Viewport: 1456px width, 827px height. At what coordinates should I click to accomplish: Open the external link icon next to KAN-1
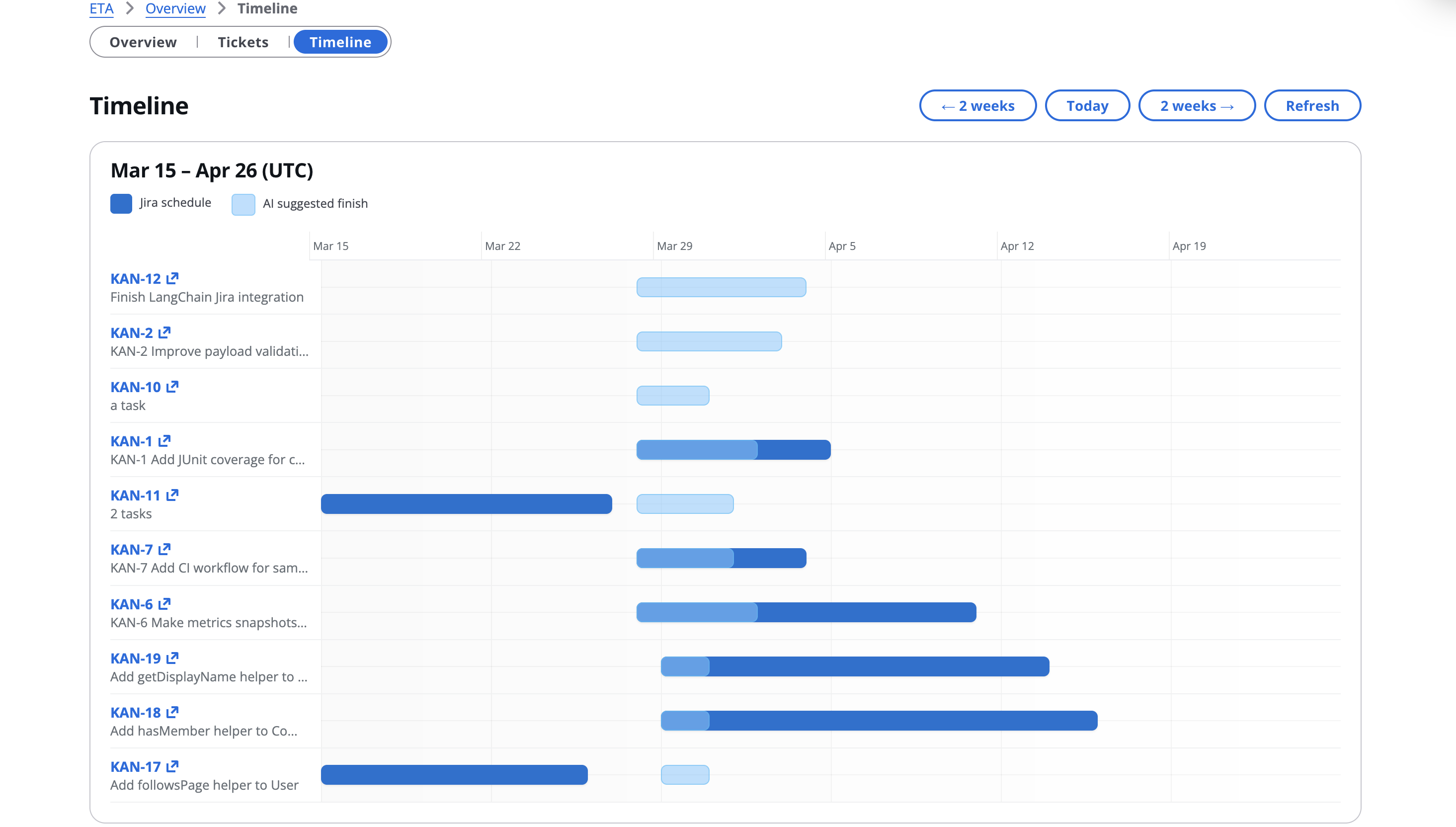164,441
